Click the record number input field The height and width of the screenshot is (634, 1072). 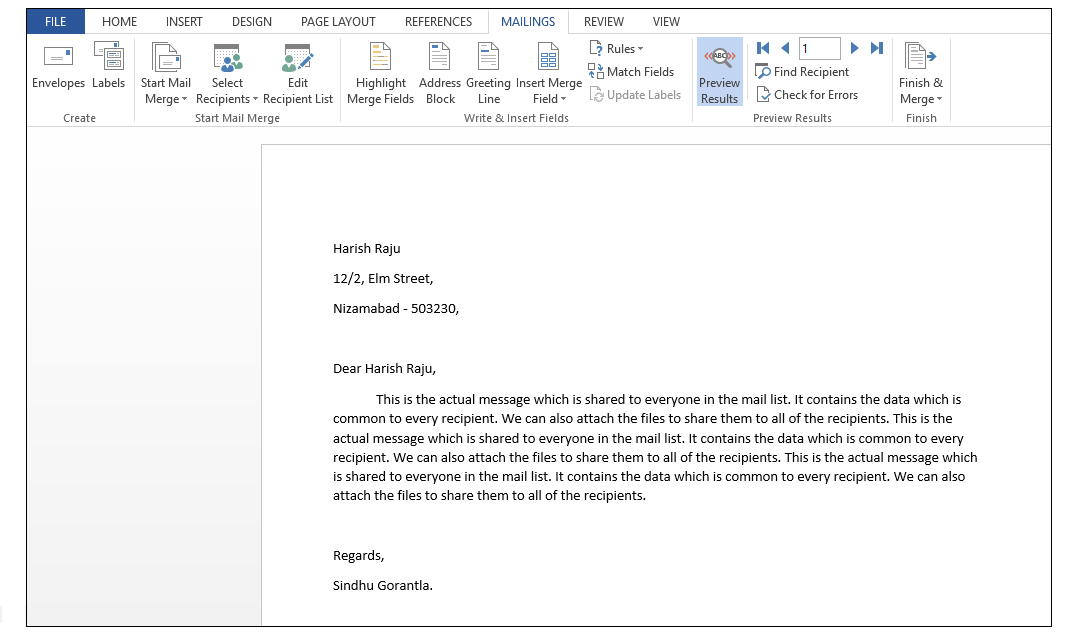click(x=819, y=49)
